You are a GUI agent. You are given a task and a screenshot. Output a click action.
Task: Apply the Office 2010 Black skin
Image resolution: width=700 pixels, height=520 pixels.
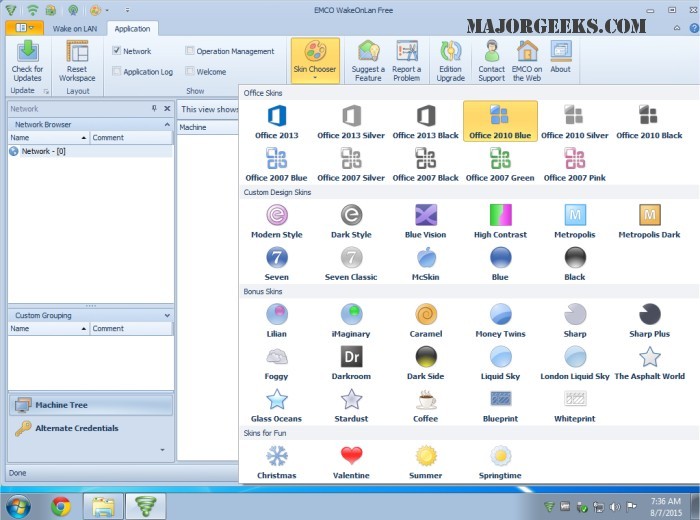pyautogui.click(x=649, y=121)
